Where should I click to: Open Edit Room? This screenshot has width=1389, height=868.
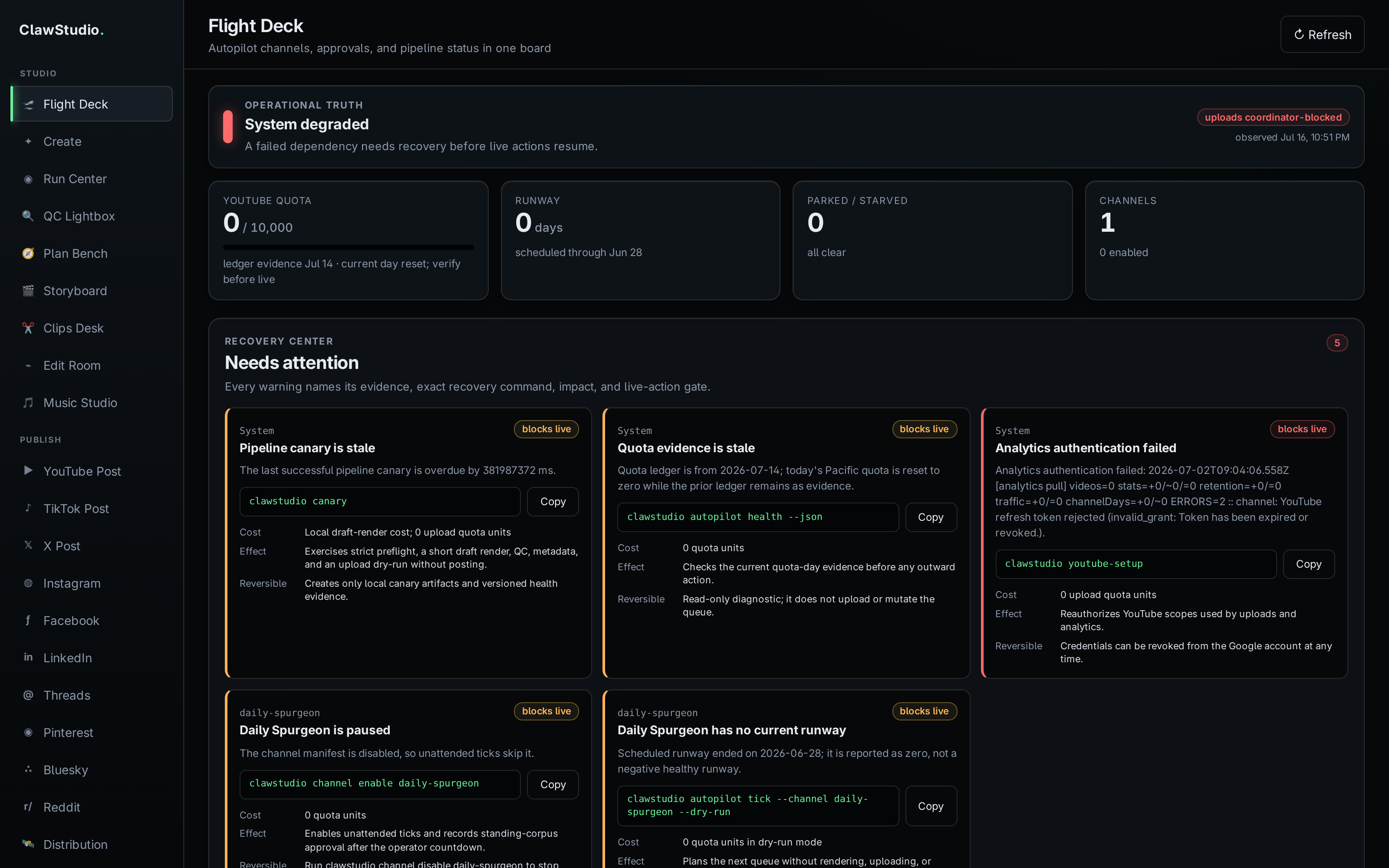[x=92, y=366]
